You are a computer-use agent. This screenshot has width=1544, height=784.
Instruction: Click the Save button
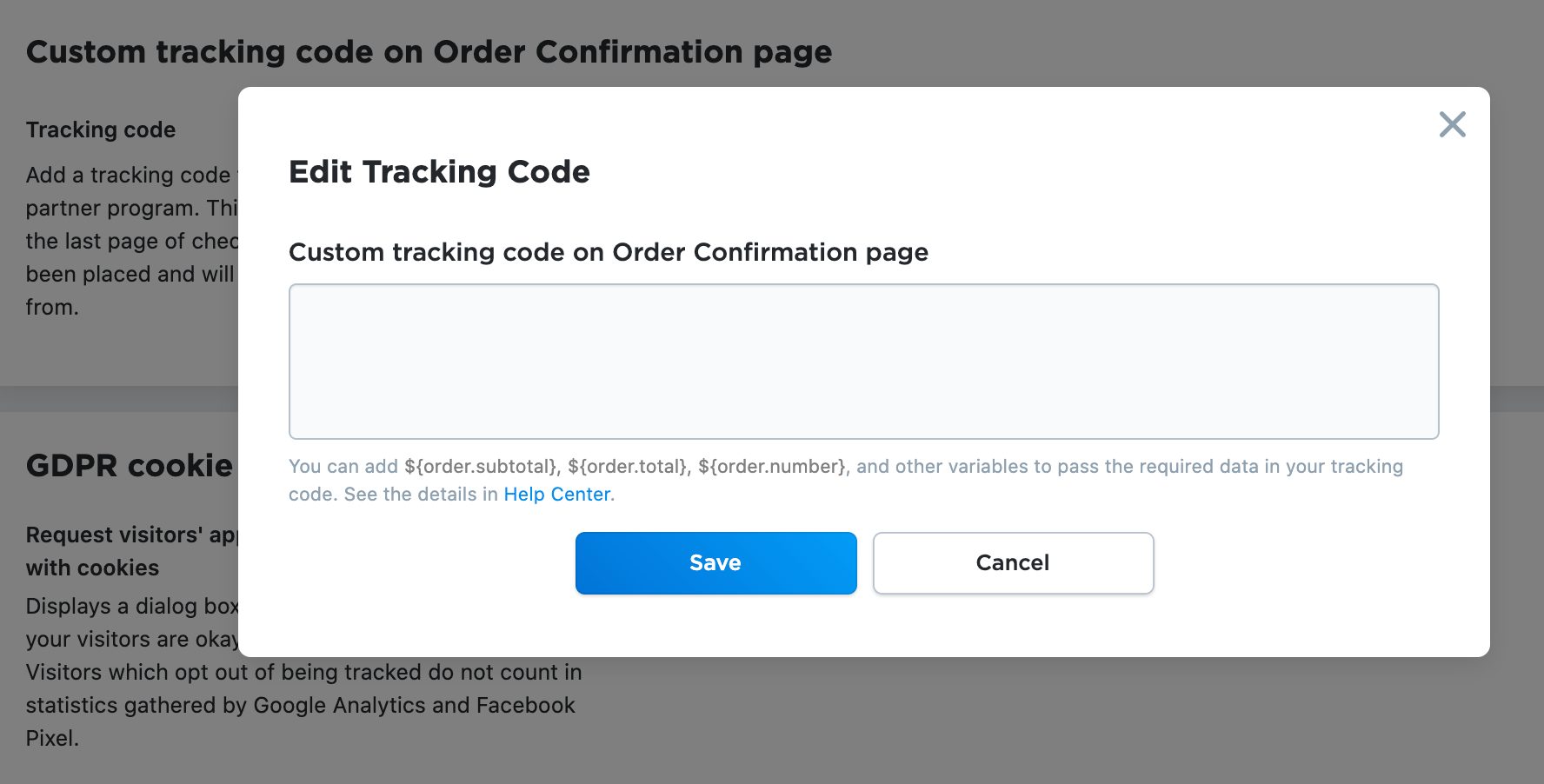point(715,563)
